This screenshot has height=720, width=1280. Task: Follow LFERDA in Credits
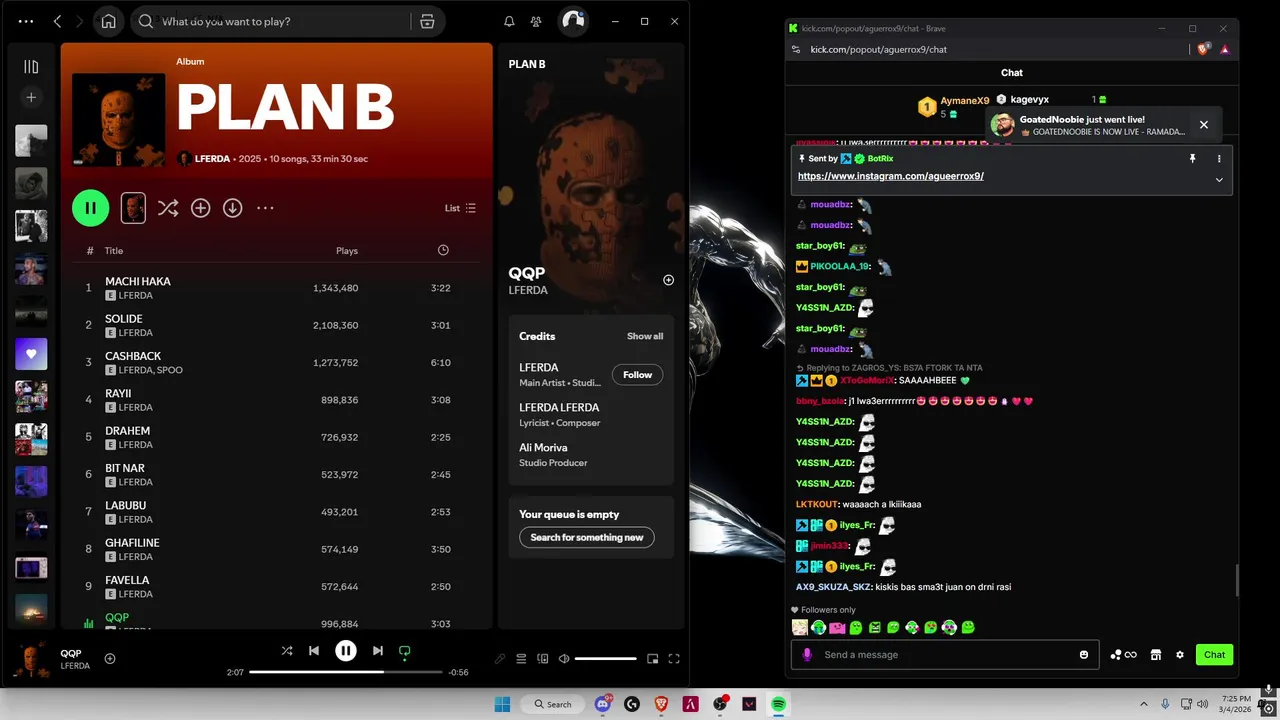coord(637,375)
